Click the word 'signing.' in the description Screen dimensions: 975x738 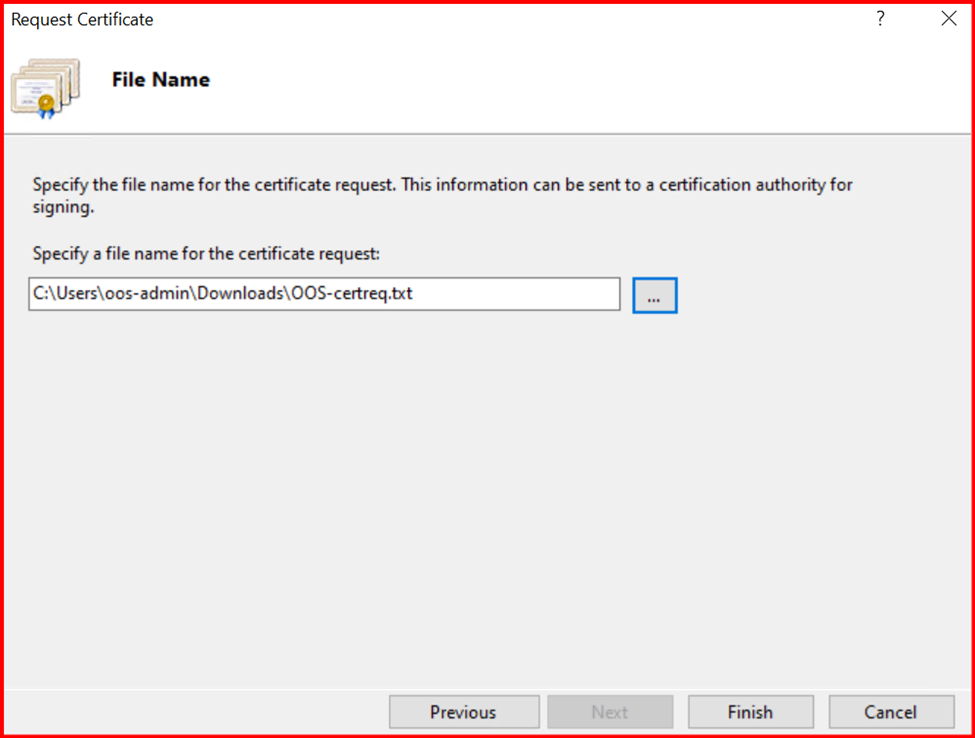point(63,207)
